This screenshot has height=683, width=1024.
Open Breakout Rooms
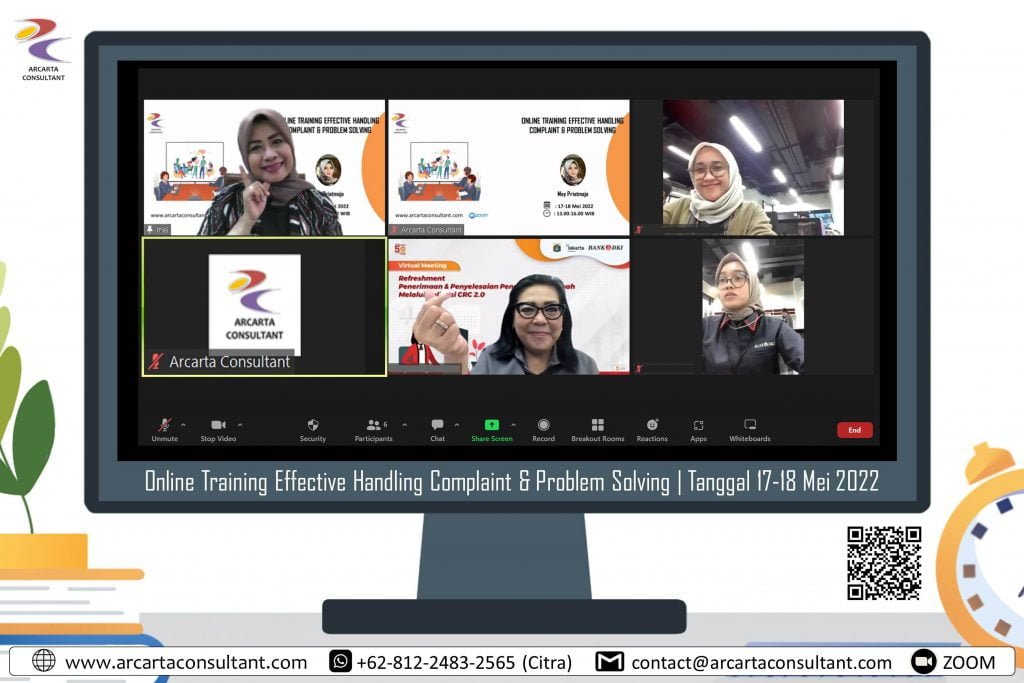click(597, 426)
